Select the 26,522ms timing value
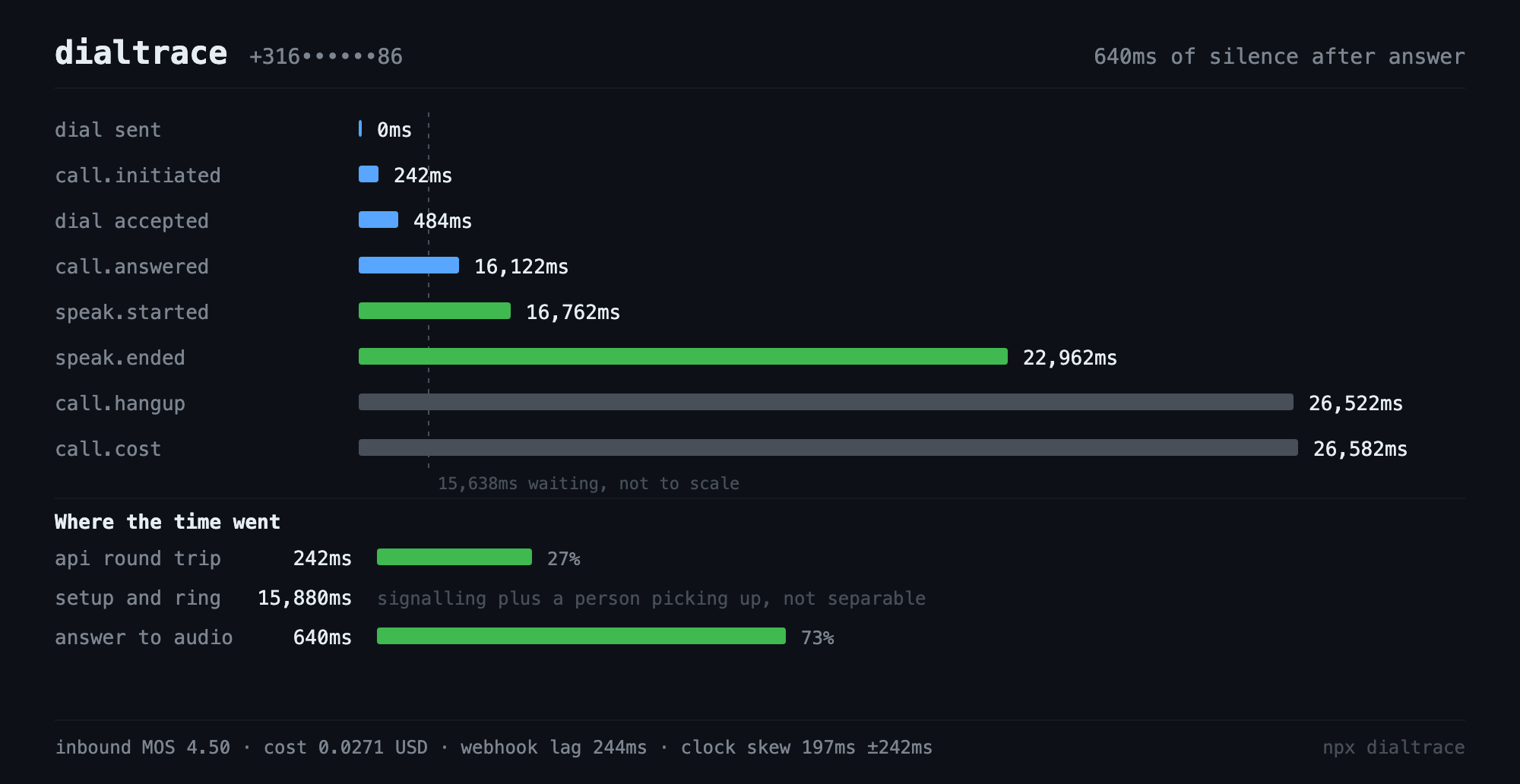The width and height of the screenshot is (1520, 784). point(1356,403)
